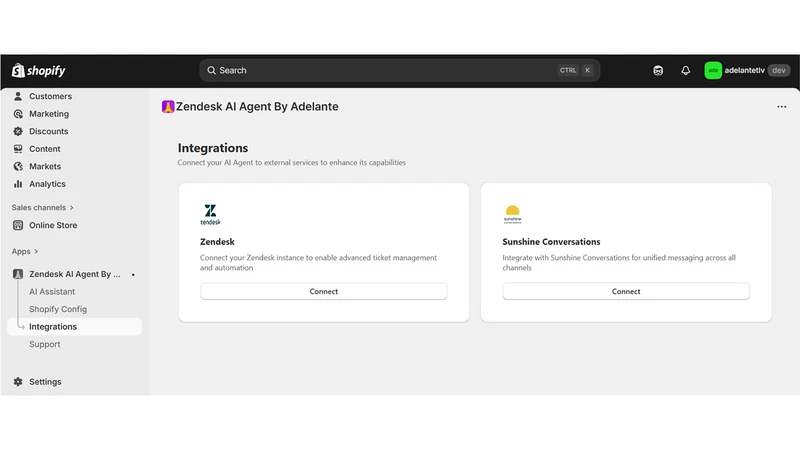
Task: Click the Zendesk logo in card
Action: coord(210,214)
